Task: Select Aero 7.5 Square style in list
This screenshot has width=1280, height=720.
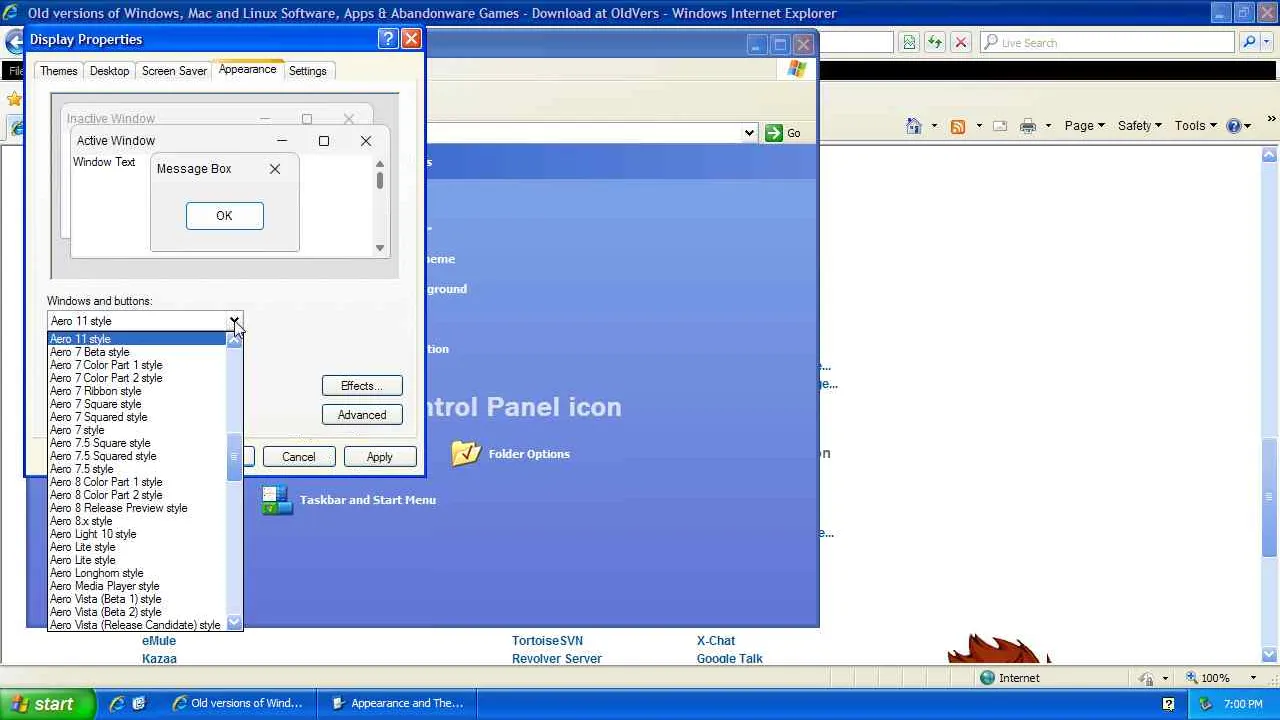Action: coord(137,443)
